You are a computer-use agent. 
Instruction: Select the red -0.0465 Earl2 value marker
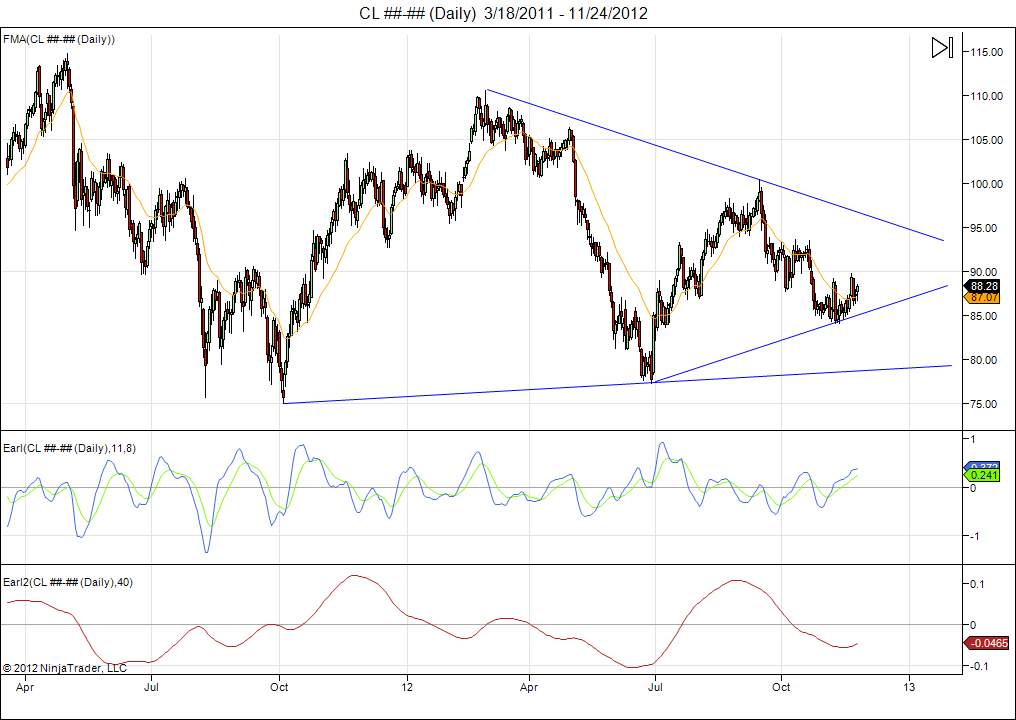pos(987,643)
